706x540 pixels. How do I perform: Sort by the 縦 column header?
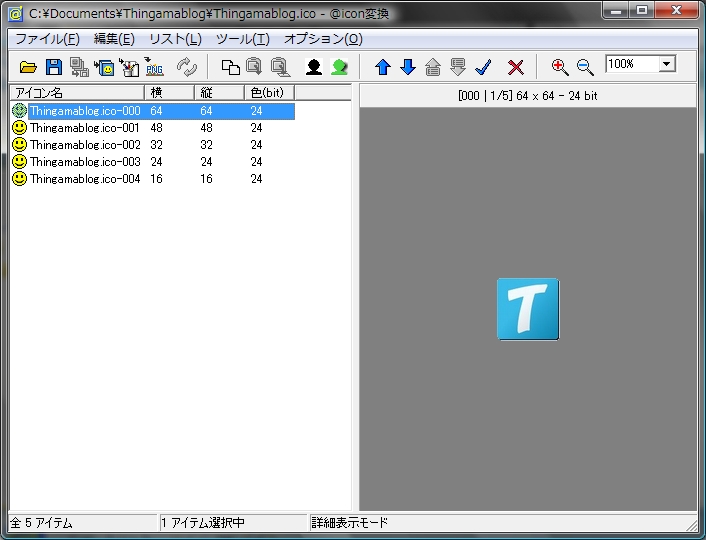pyautogui.click(x=219, y=93)
